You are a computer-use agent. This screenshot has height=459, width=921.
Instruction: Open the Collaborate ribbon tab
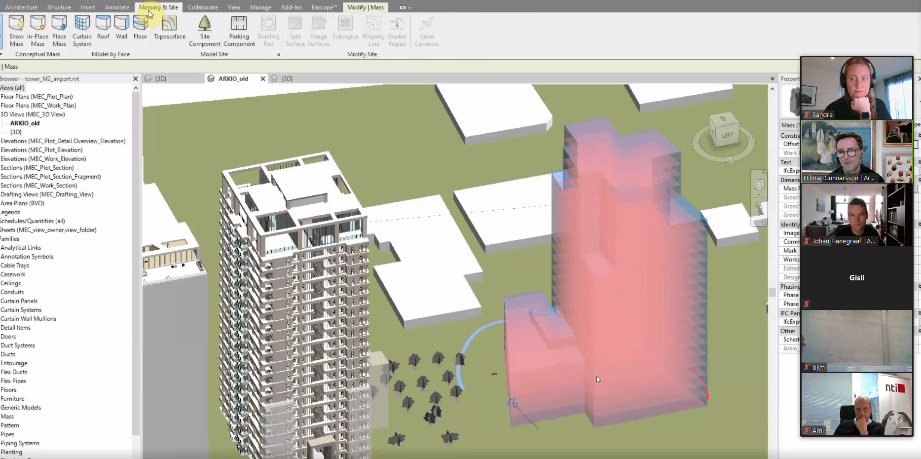point(203,8)
